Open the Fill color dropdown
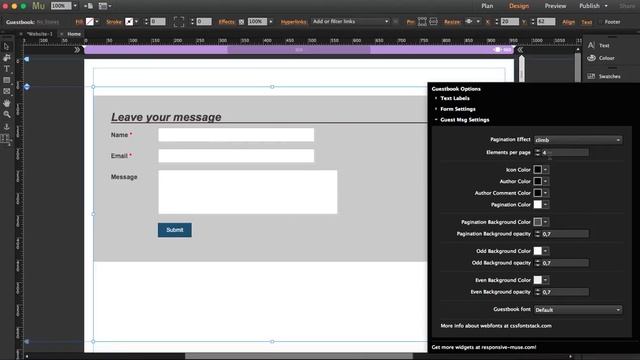Image resolution: width=640 pixels, height=360 pixels. (x=97, y=22)
